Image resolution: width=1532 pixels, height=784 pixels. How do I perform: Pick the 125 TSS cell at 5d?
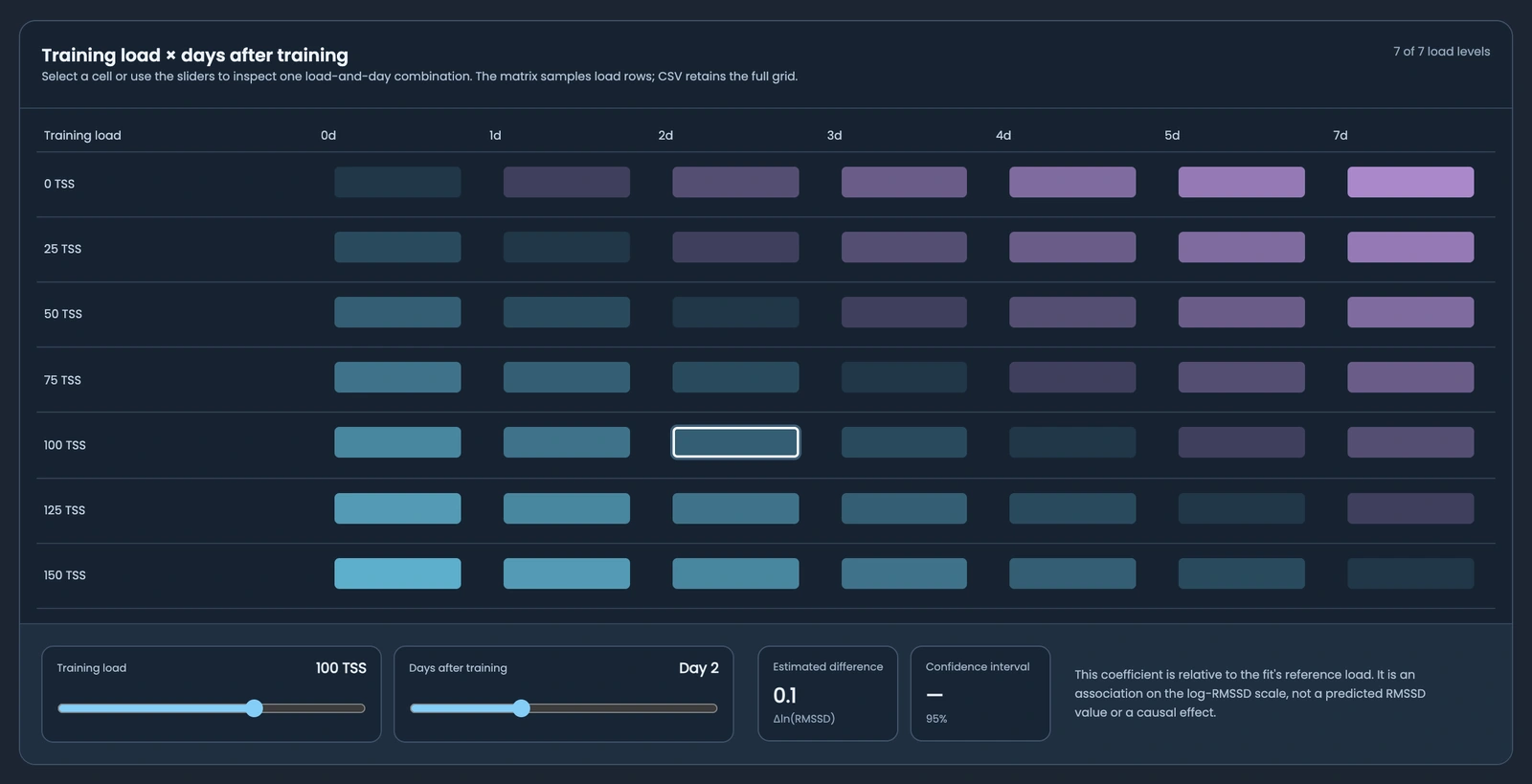pyautogui.click(x=1241, y=508)
